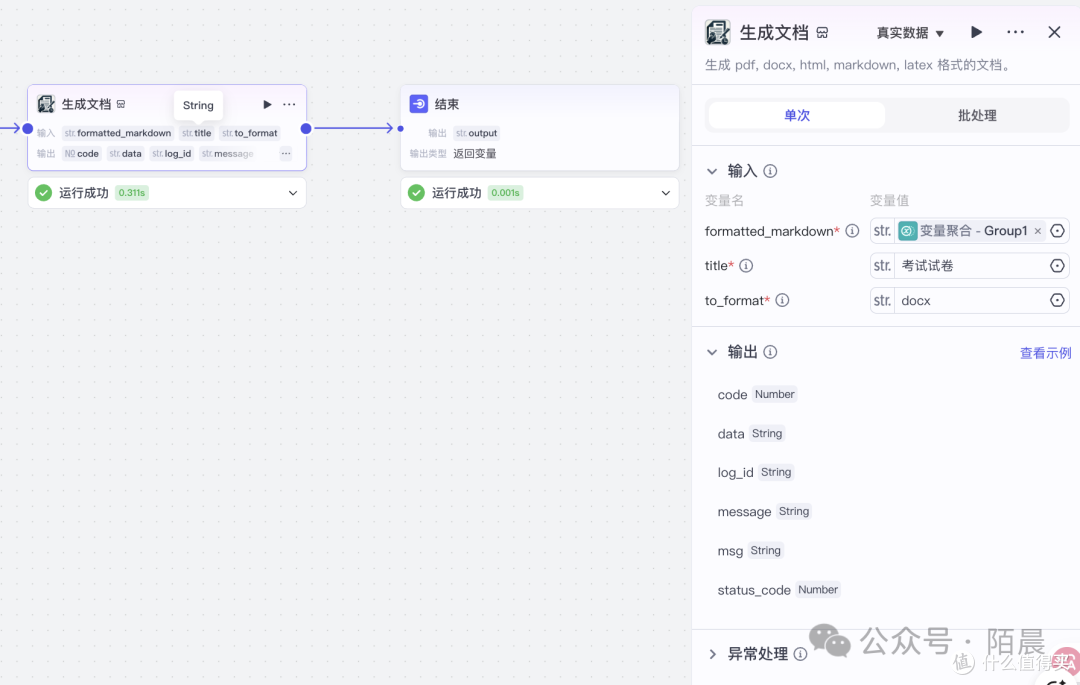Open variable selector for the title field
This screenshot has width=1080, height=685.
[1057, 266]
